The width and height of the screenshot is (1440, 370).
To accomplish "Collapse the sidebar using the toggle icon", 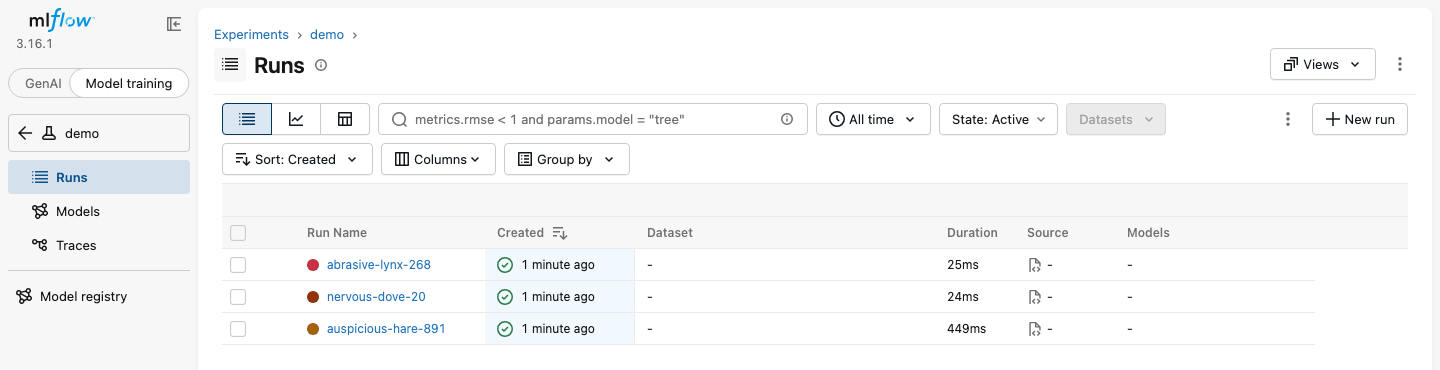I will pos(174,24).
